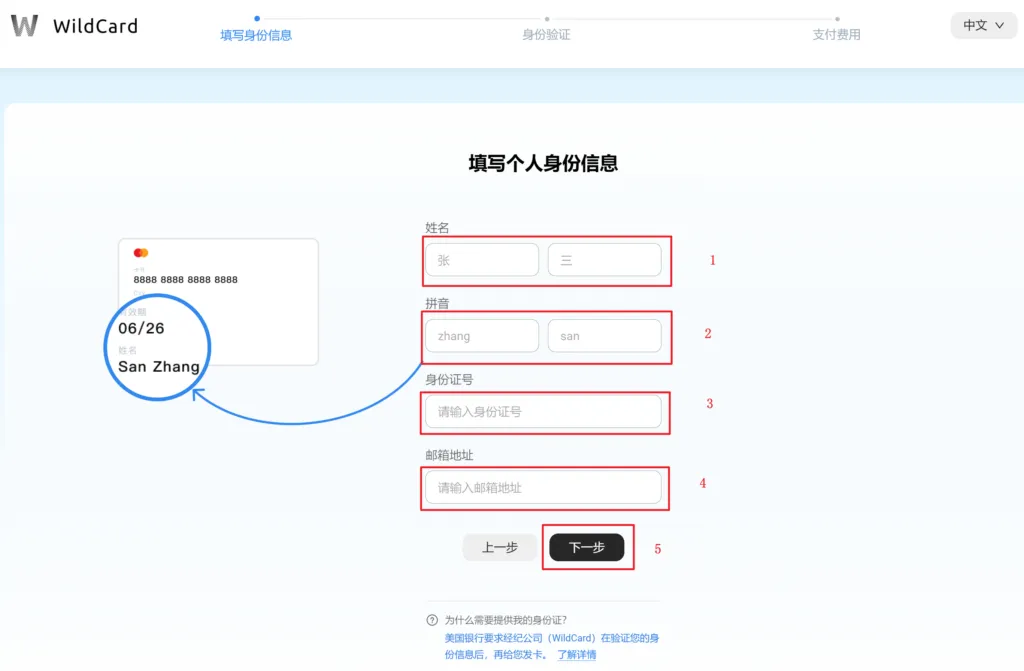The width and height of the screenshot is (1024, 671).
Task: Select the 支付费用 step label
Action: pos(836,35)
